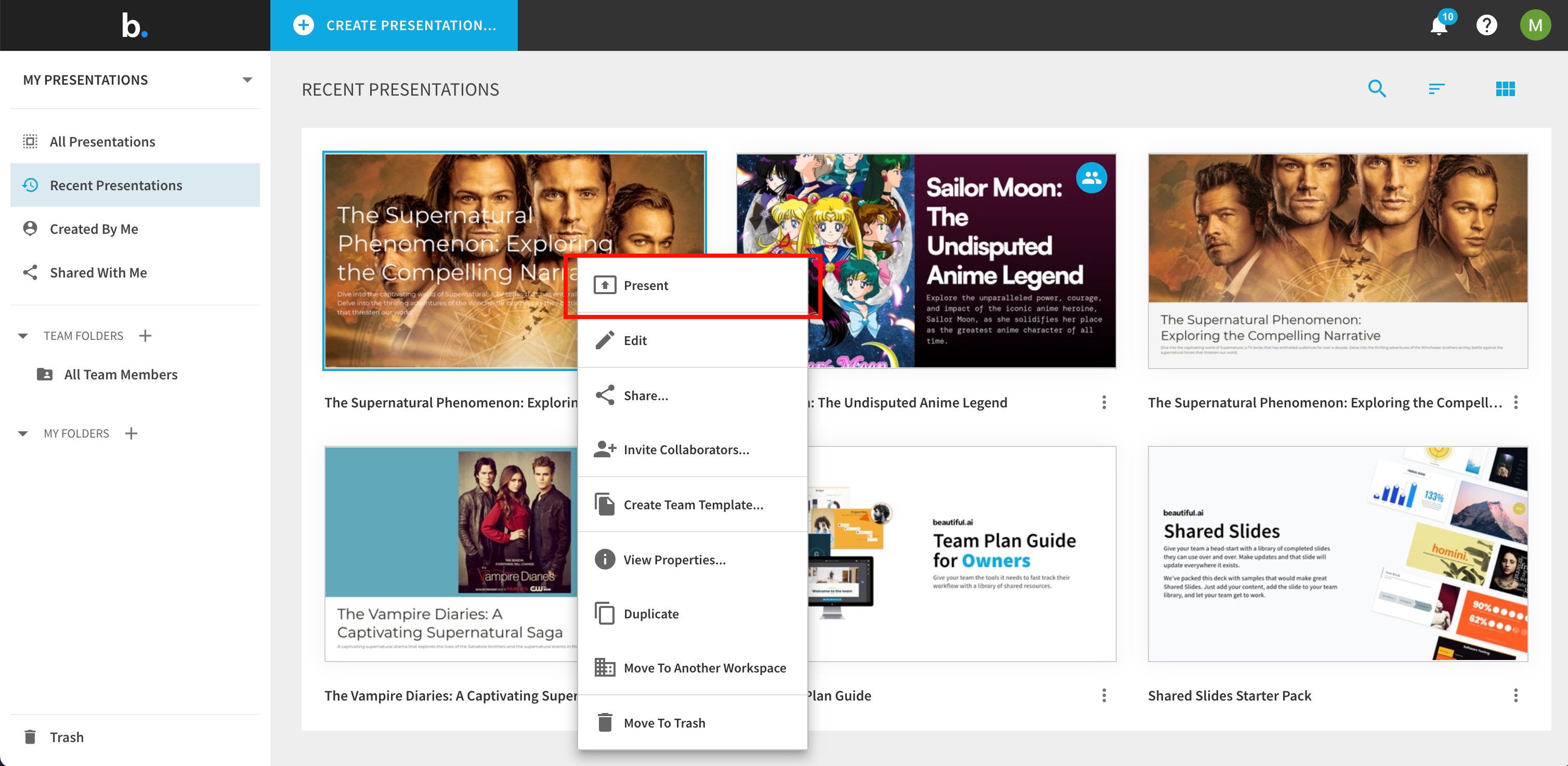
Task: Collapse the Team Folders section arrow
Action: pyautogui.click(x=23, y=336)
